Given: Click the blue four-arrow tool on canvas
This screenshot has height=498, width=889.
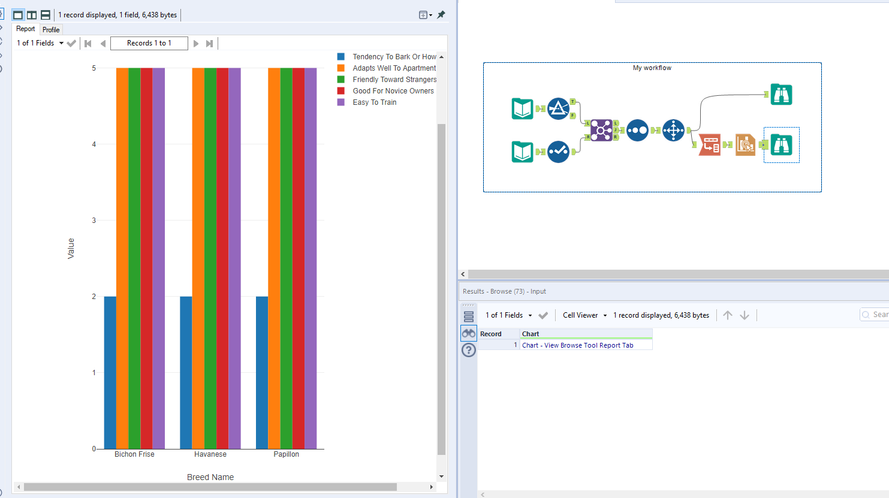Looking at the screenshot, I should click(673, 130).
